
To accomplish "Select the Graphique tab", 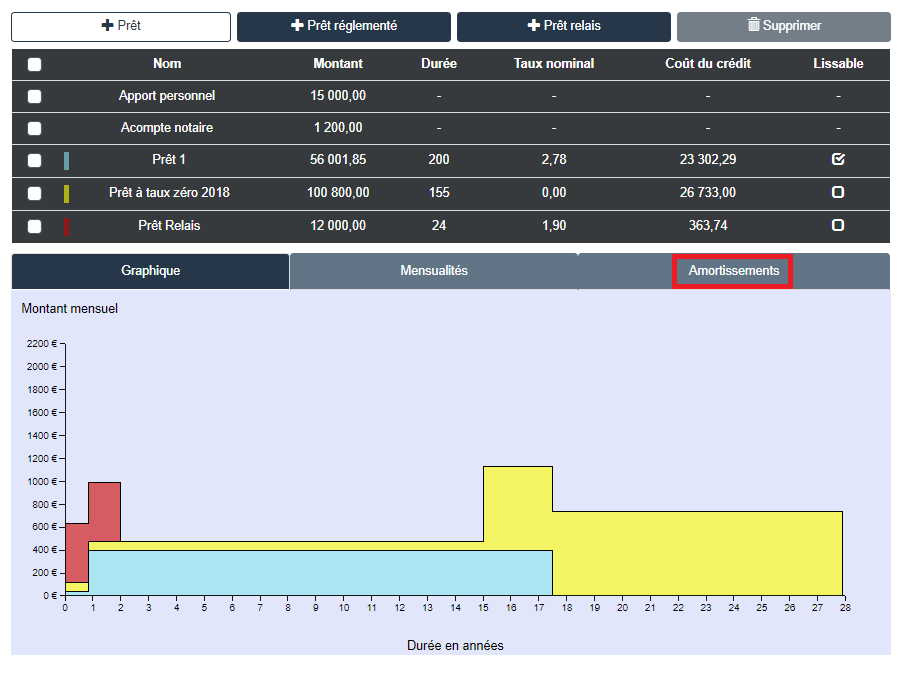I will pos(150,271).
